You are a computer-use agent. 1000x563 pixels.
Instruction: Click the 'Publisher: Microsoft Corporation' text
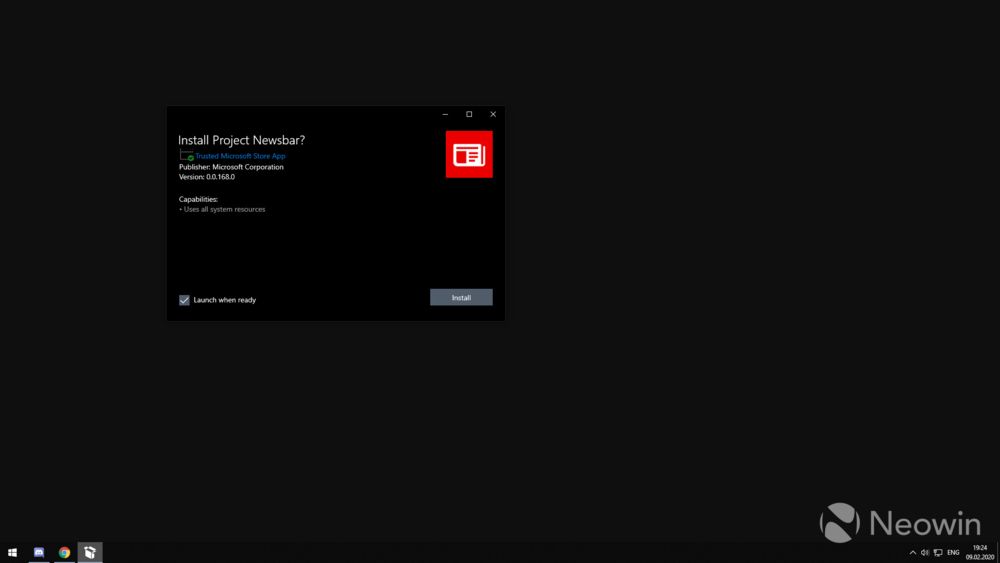pos(231,167)
